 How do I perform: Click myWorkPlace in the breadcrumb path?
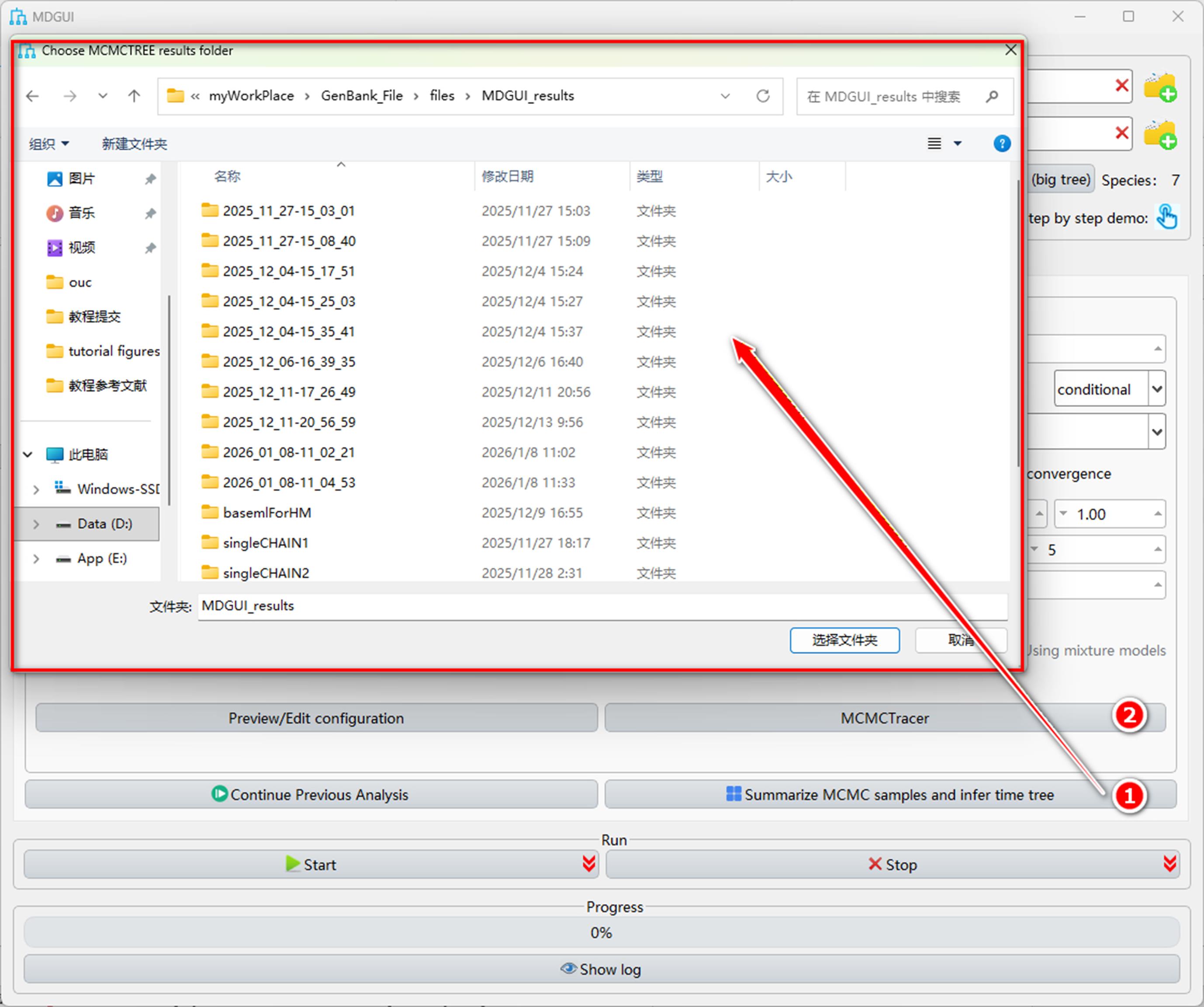251,96
